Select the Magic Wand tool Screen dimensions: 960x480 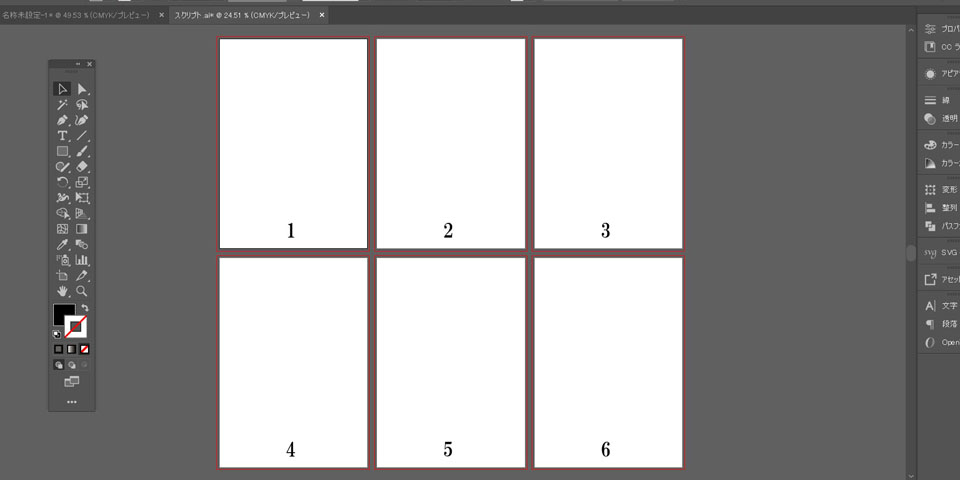[62, 105]
